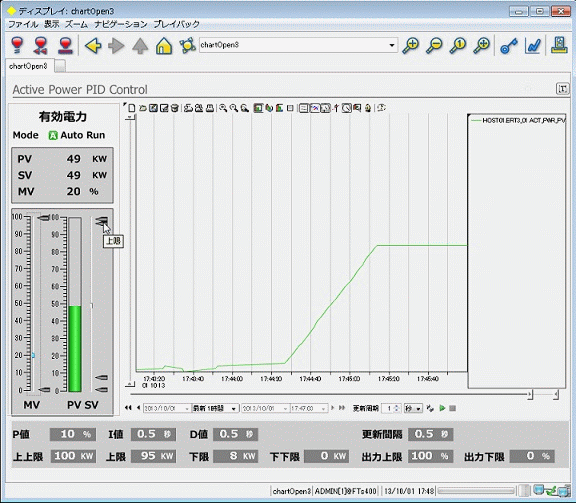
Task: Click the chart horizontal scrollbar handle
Action: [530, 395]
